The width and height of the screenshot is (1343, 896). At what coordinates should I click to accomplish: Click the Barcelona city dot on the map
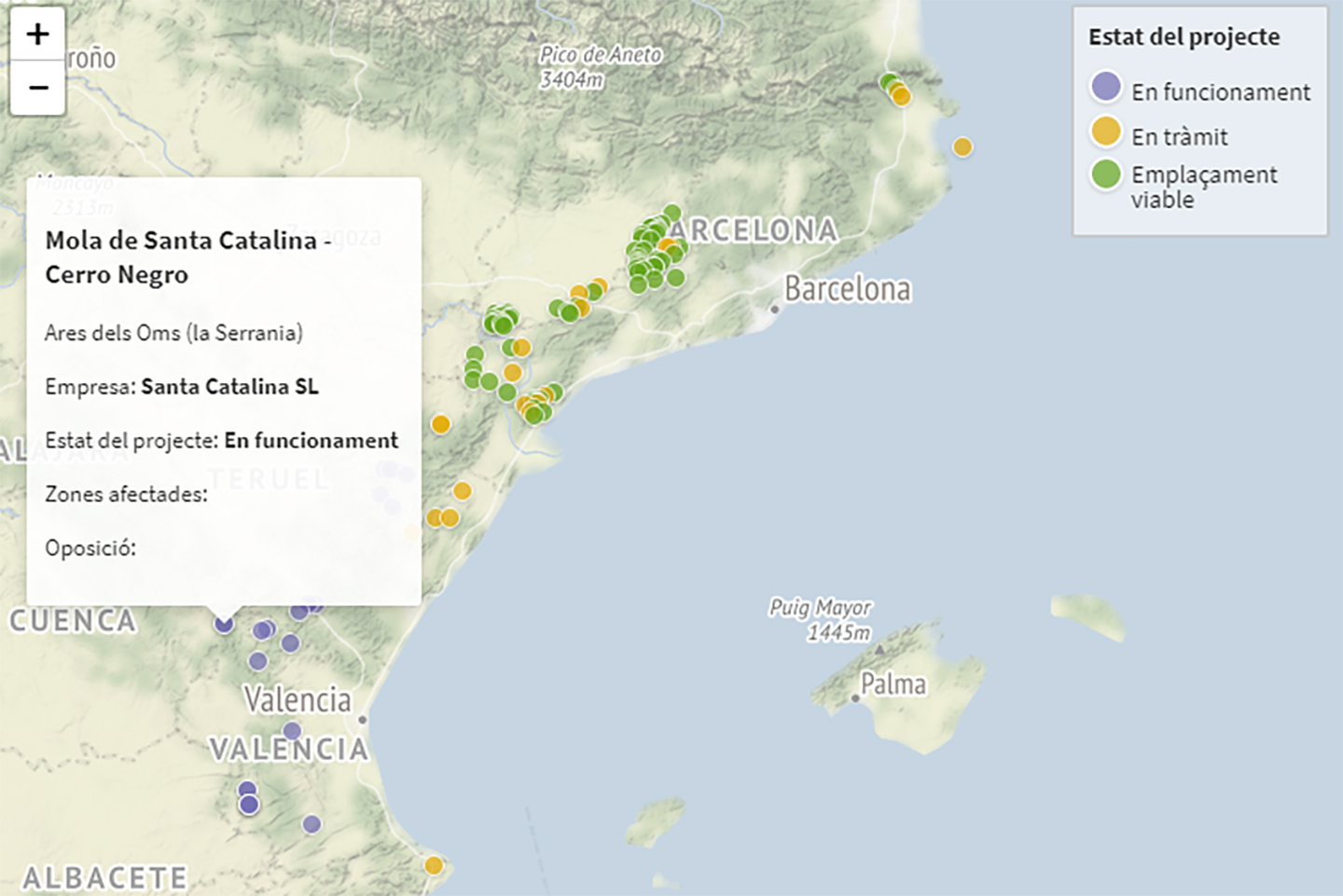click(x=774, y=309)
